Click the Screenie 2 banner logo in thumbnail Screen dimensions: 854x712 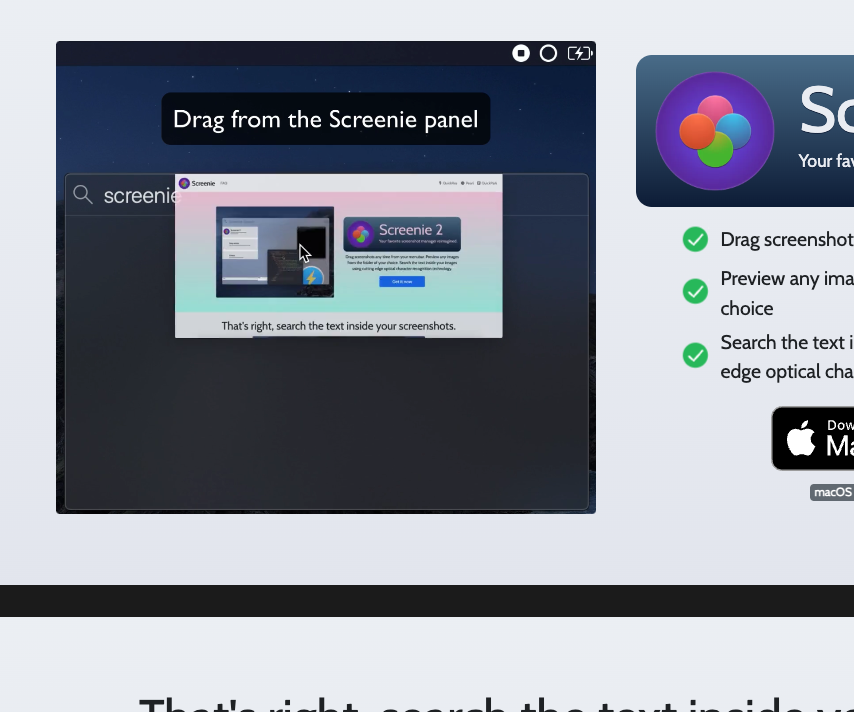click(x=360, y=234)
